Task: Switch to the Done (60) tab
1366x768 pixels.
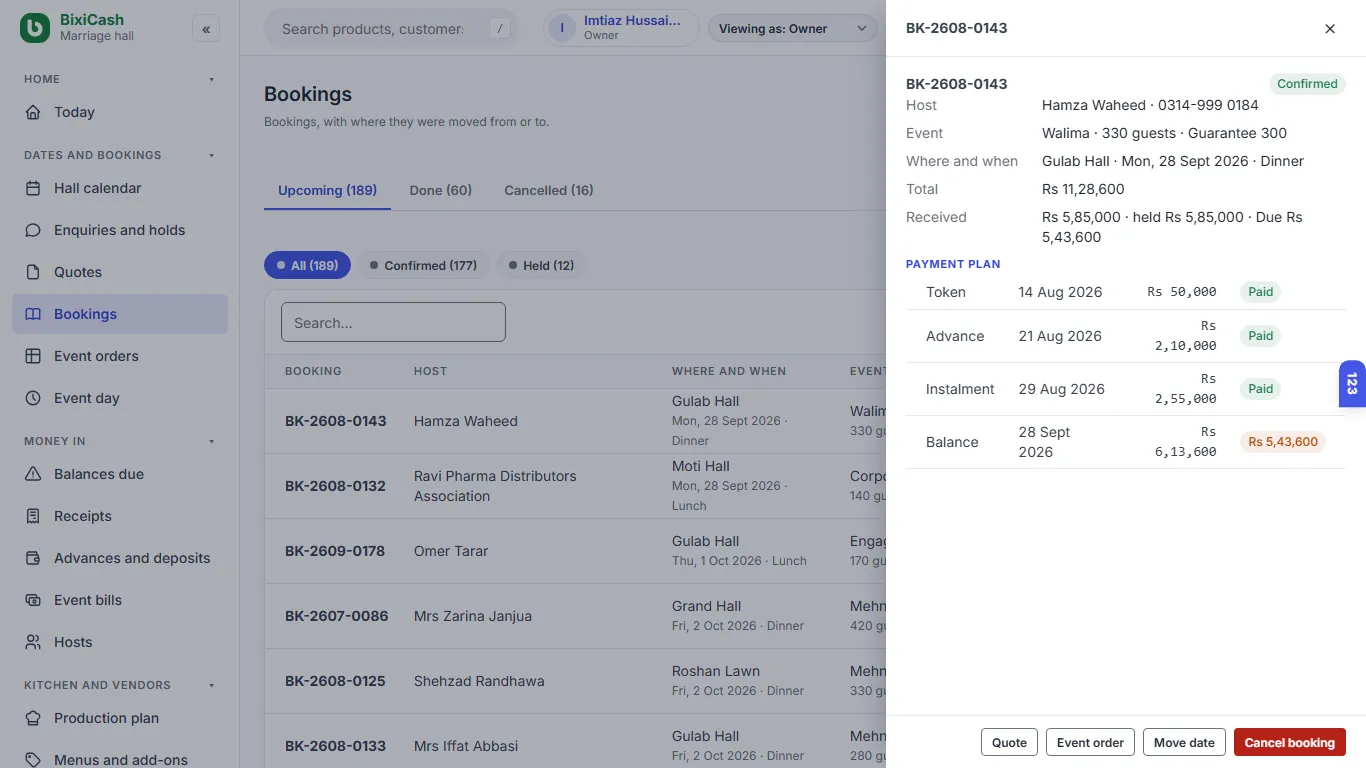Action: 441,190
